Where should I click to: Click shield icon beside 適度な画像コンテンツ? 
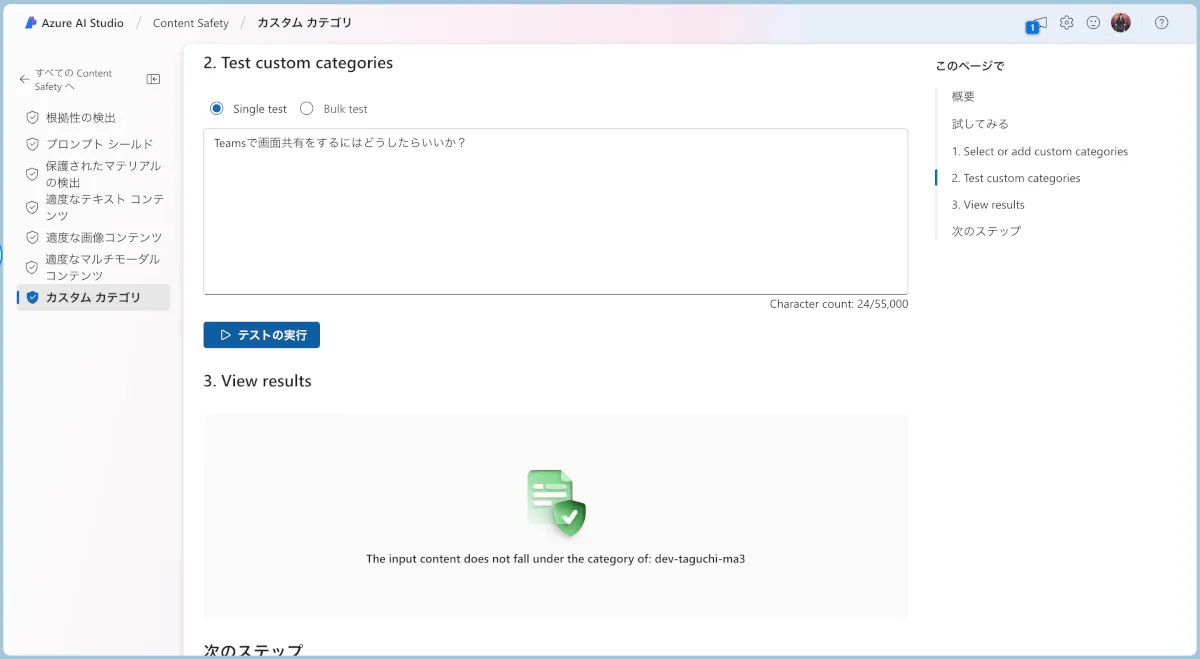pos(32,237)
